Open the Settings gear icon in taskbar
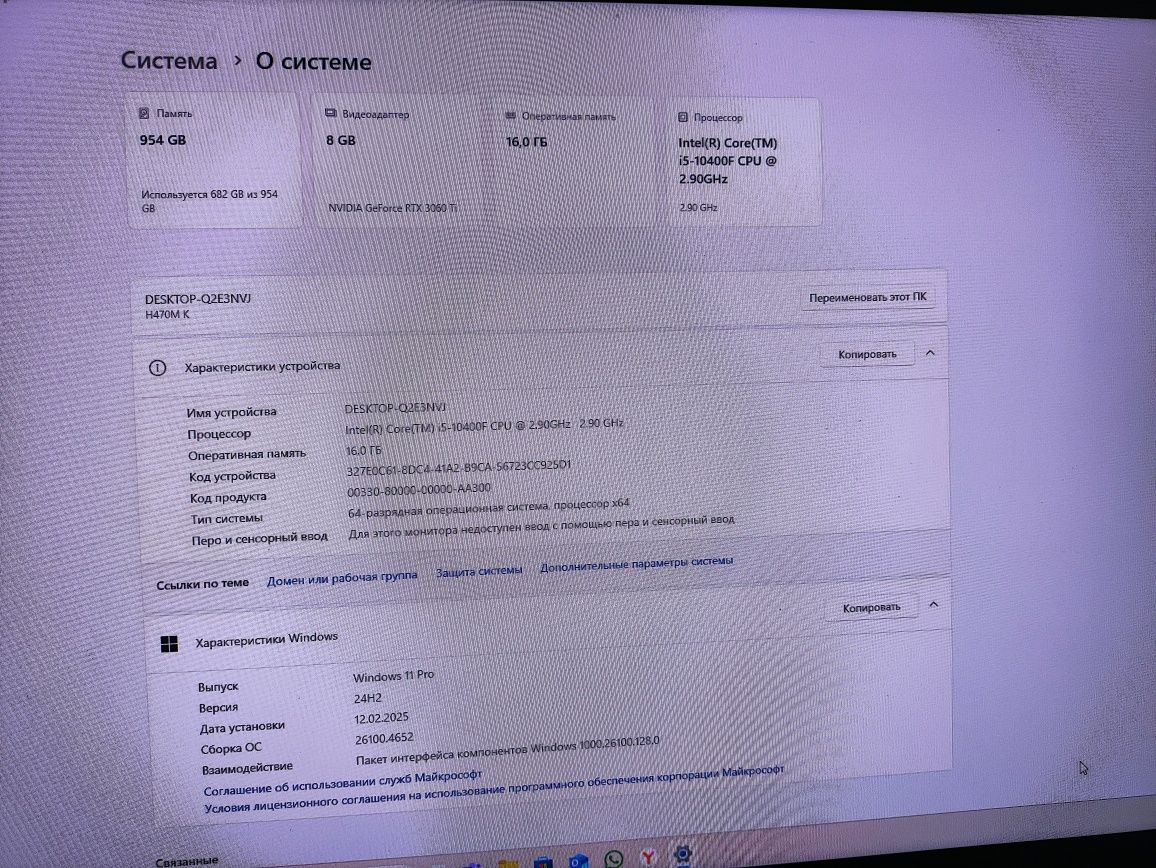The image size is (1156, 868). (x=683, y=854)
